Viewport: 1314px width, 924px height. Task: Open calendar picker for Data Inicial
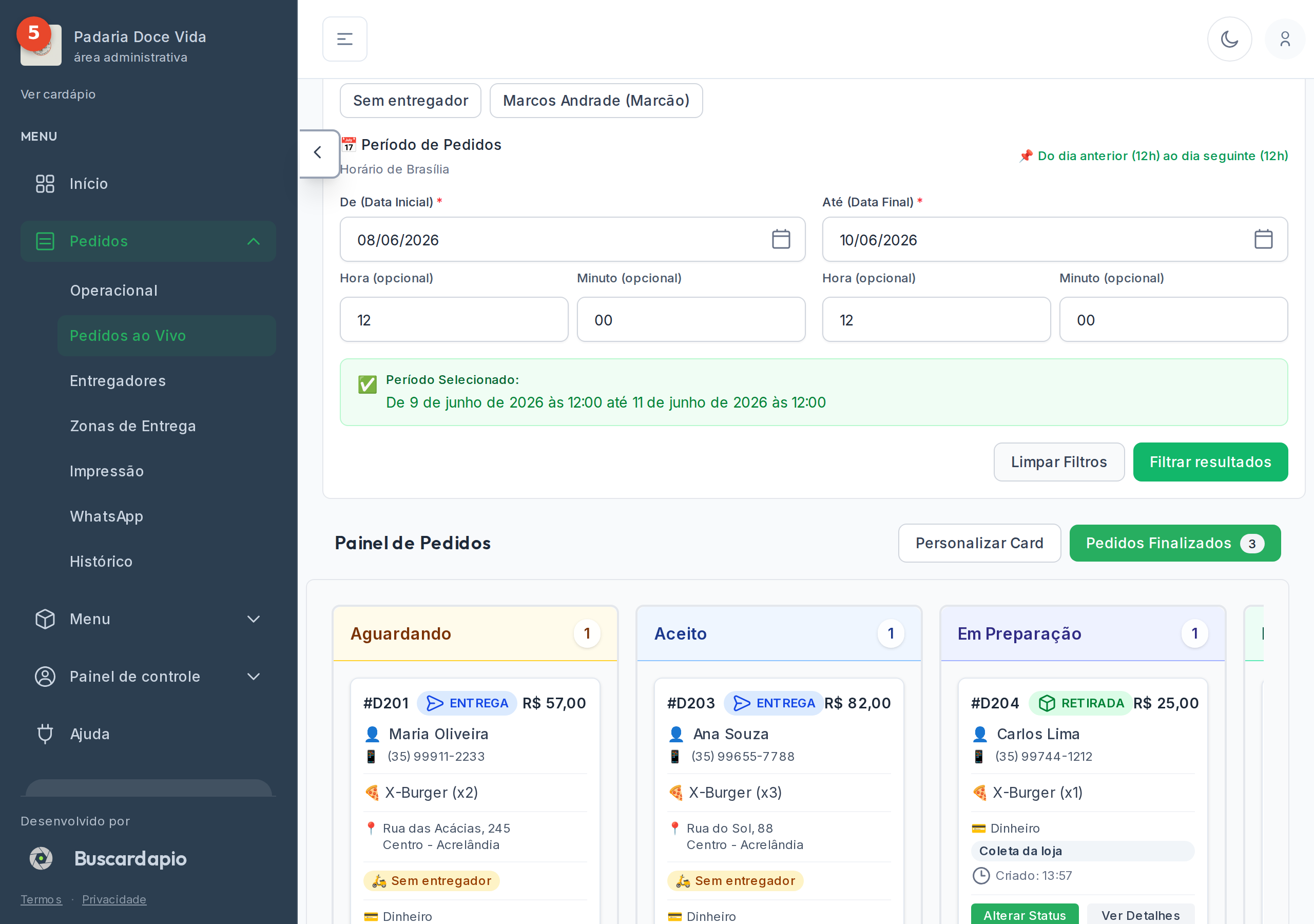pos(781,239)
